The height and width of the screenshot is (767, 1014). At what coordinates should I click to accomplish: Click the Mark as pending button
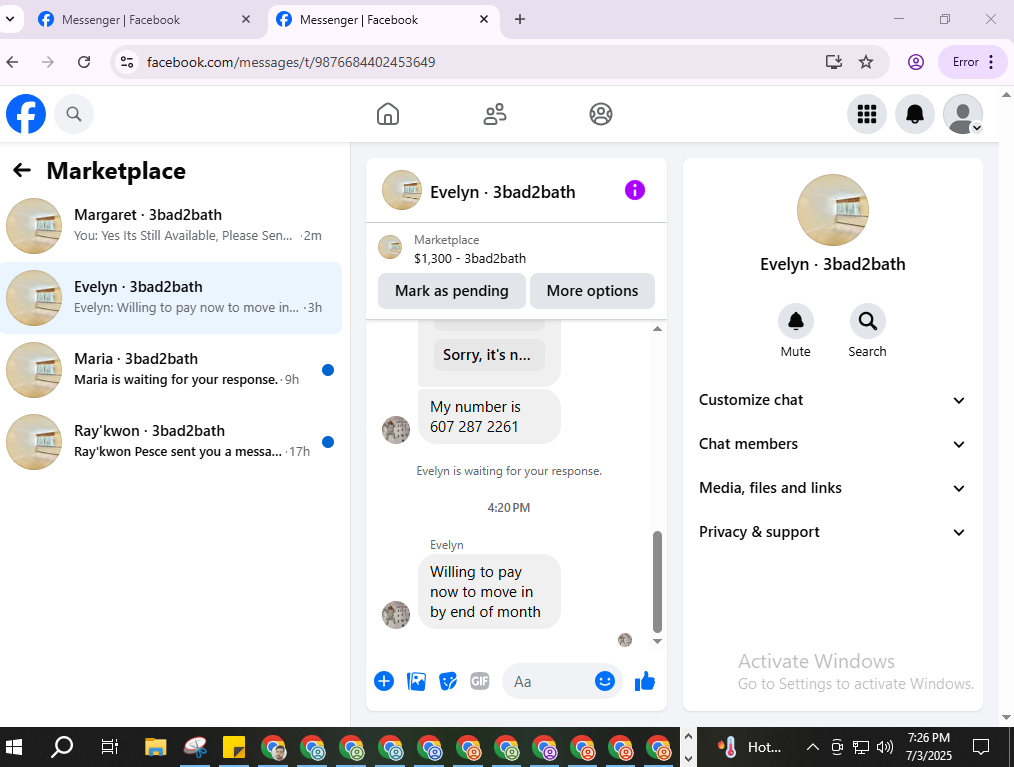[451, 291]
